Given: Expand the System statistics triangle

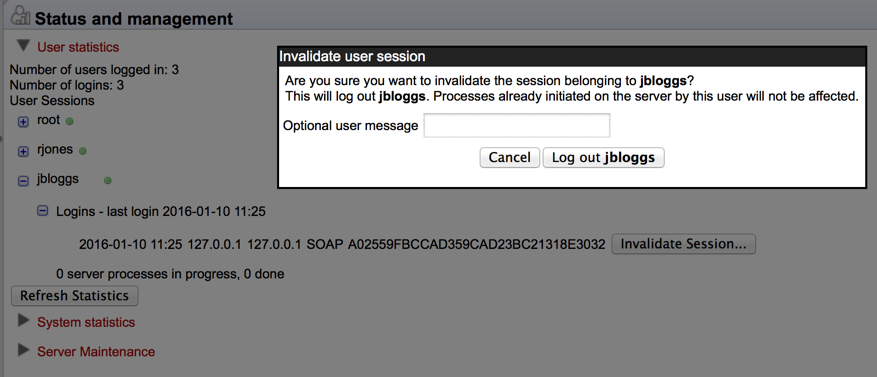Looking at the screenshot, I should tap(23, 321).
